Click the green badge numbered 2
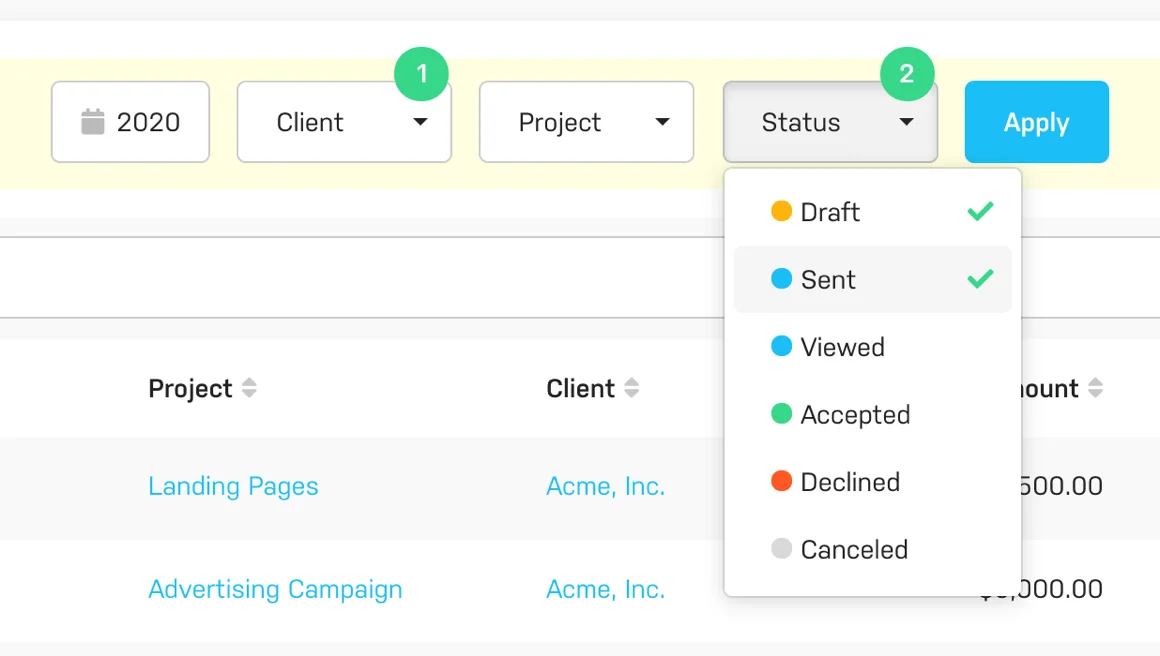This screenshot has height=656, width=1160. click(907, 73)
